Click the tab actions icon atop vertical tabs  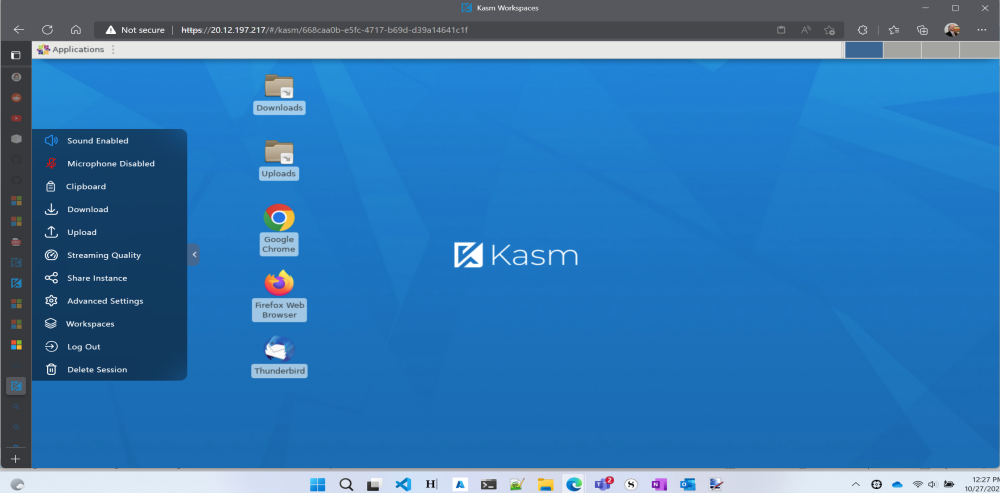(16, 55)
